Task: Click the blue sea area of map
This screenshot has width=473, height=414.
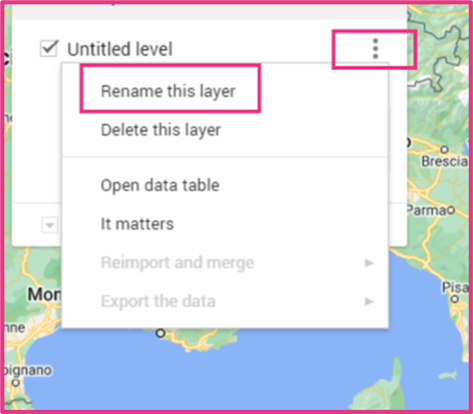Action: pyautogui.click(x=233, y=373)
